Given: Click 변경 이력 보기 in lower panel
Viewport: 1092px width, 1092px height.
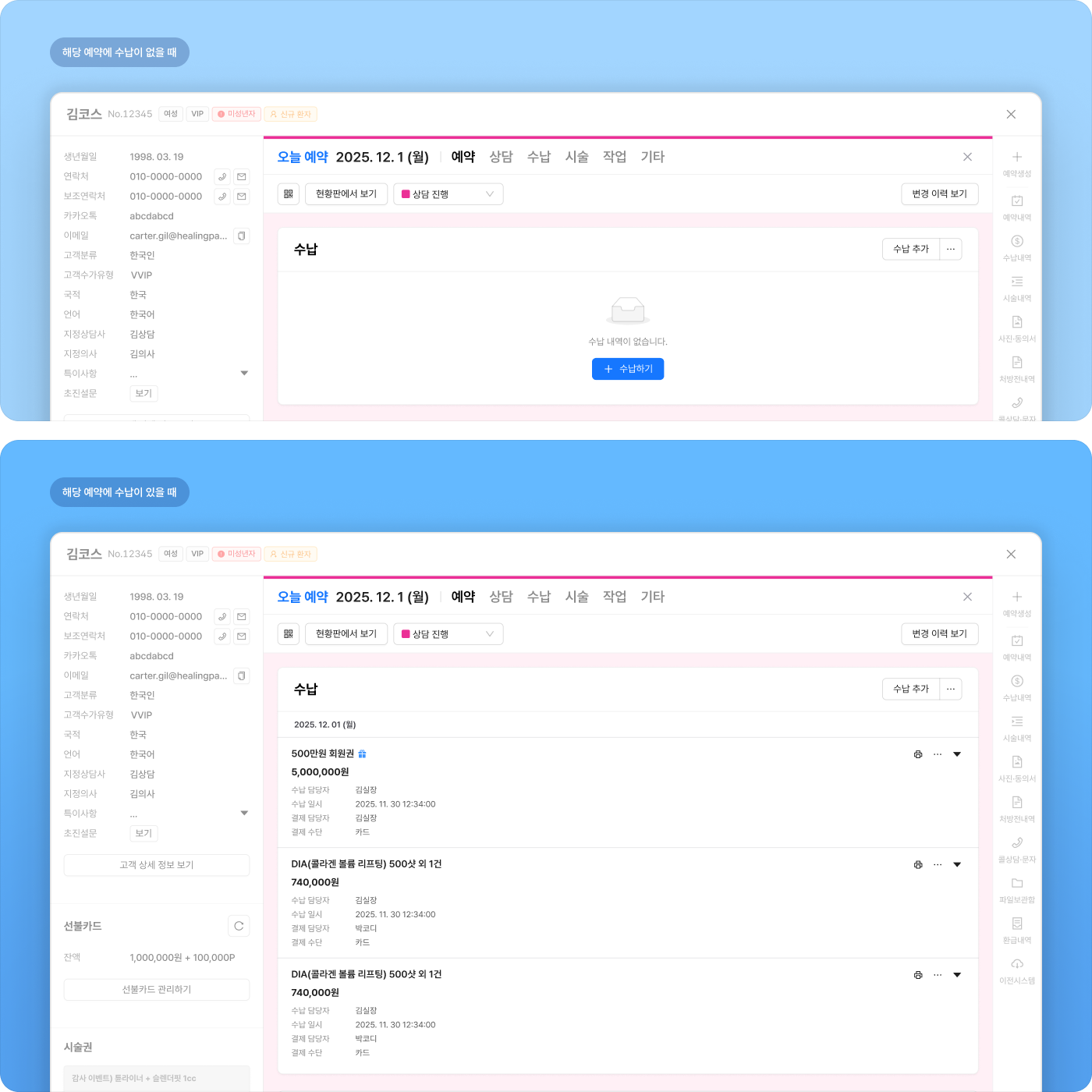Looking at the screenshot, I should tap(940, 634).
